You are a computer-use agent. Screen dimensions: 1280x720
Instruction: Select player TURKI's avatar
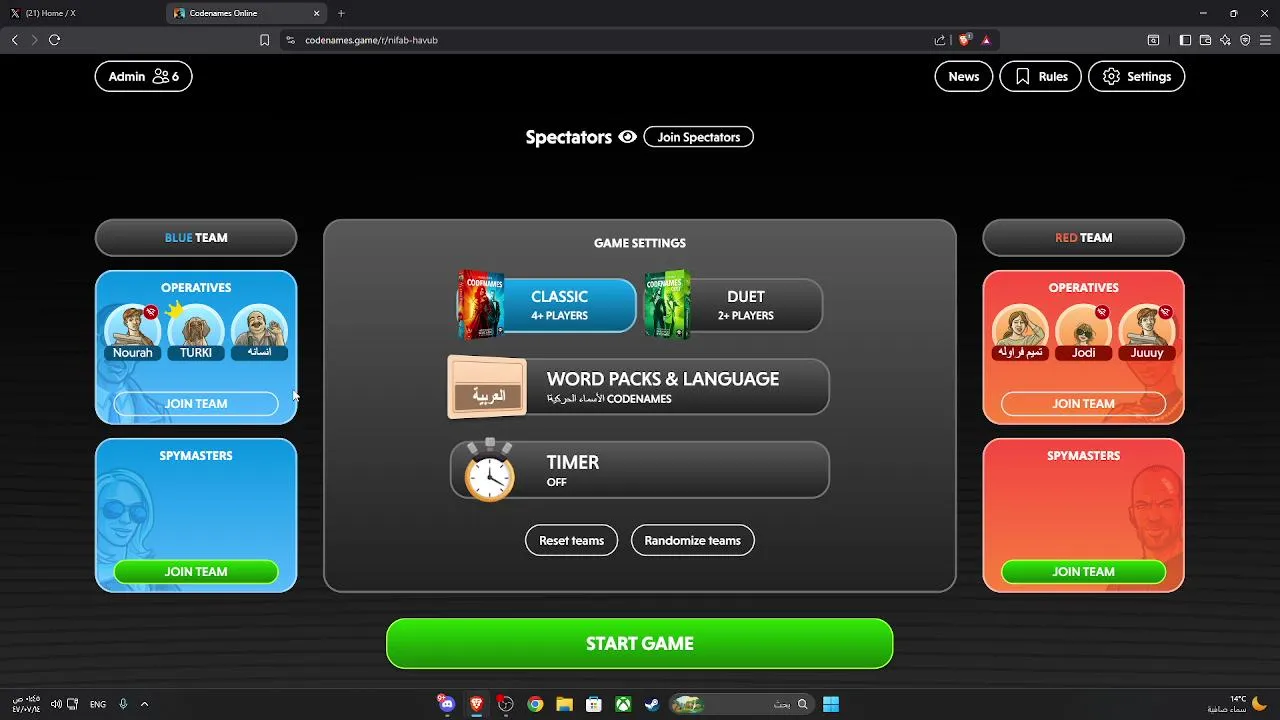[196, 333]
